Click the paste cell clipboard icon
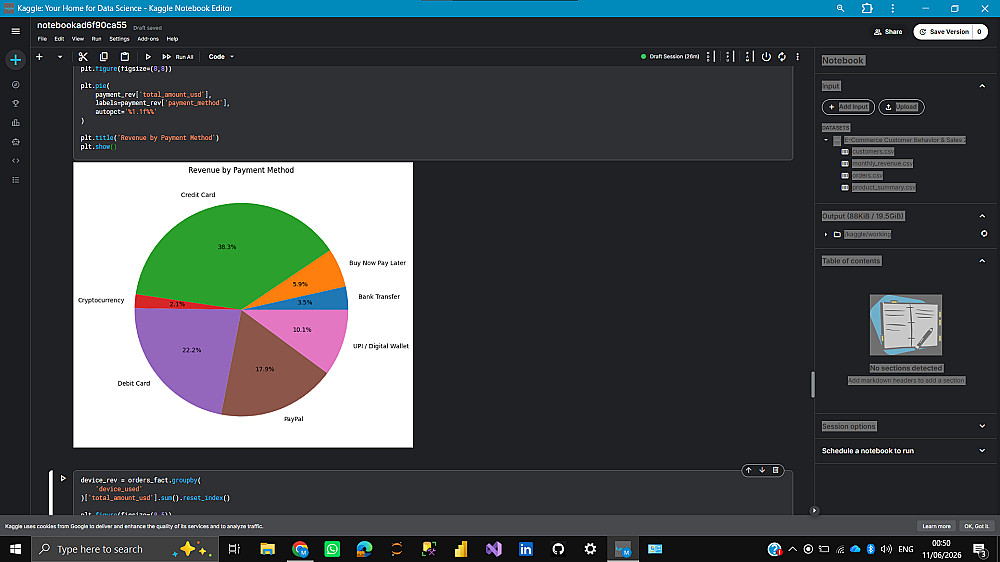 (x=125, y=57)
